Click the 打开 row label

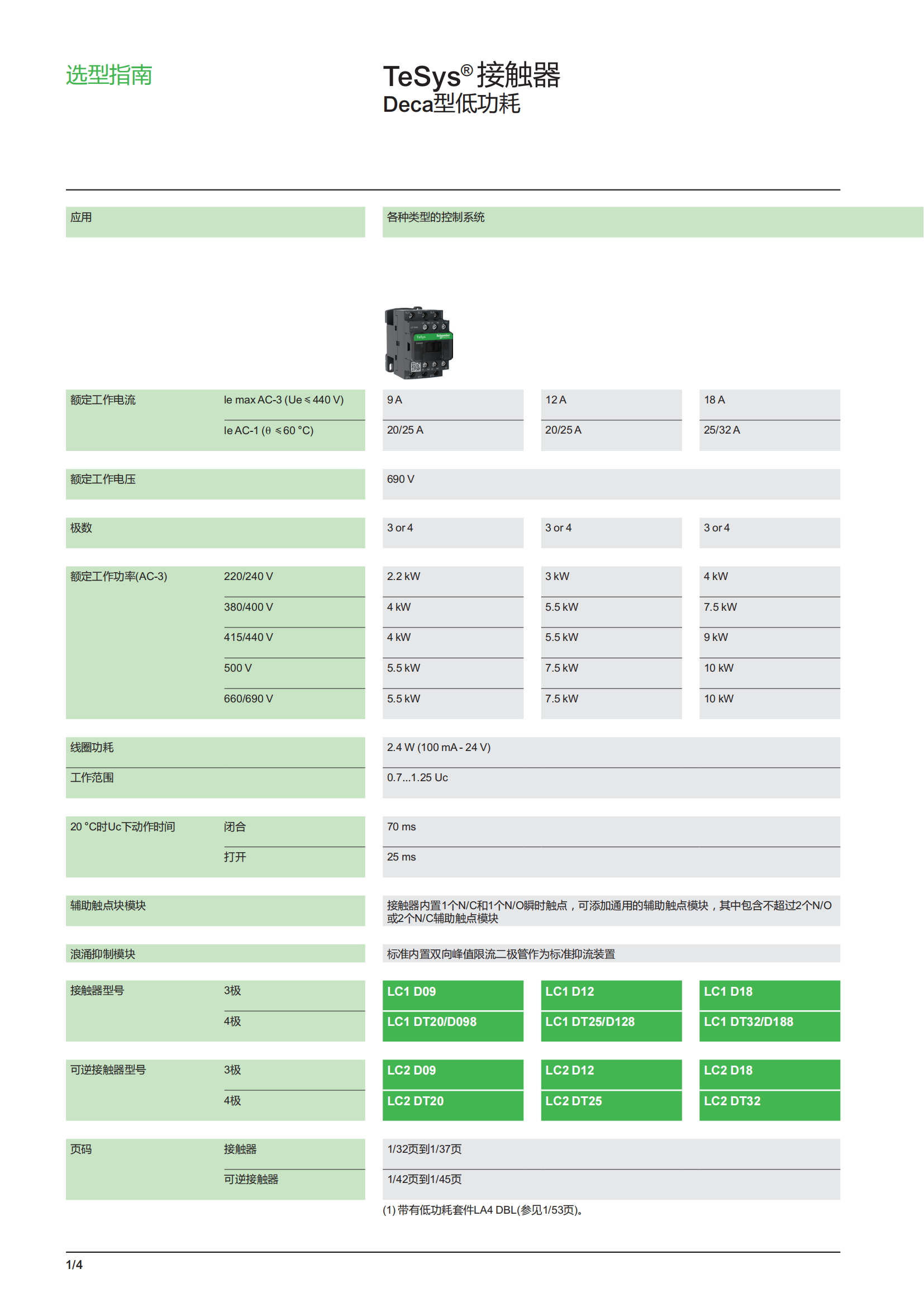tap(235, 857)
